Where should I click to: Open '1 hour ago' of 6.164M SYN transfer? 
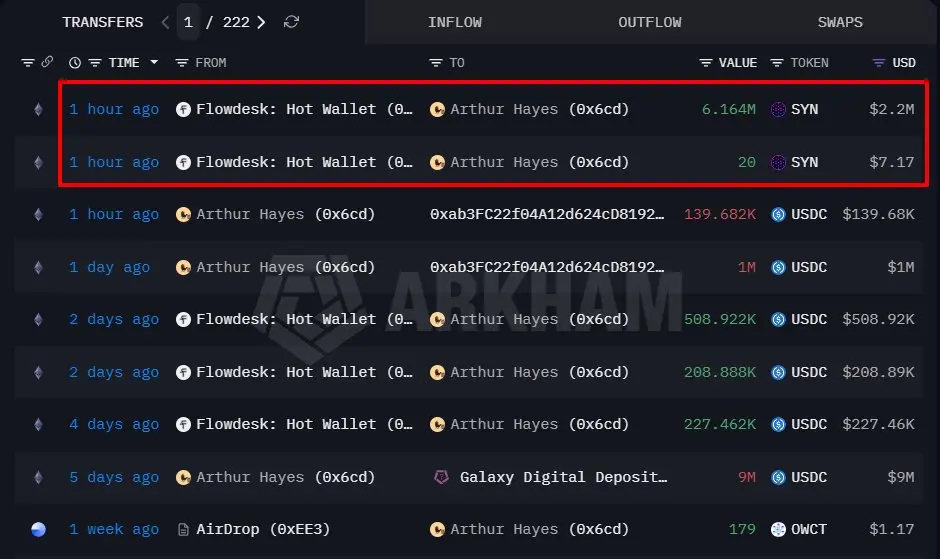(114, 109)
